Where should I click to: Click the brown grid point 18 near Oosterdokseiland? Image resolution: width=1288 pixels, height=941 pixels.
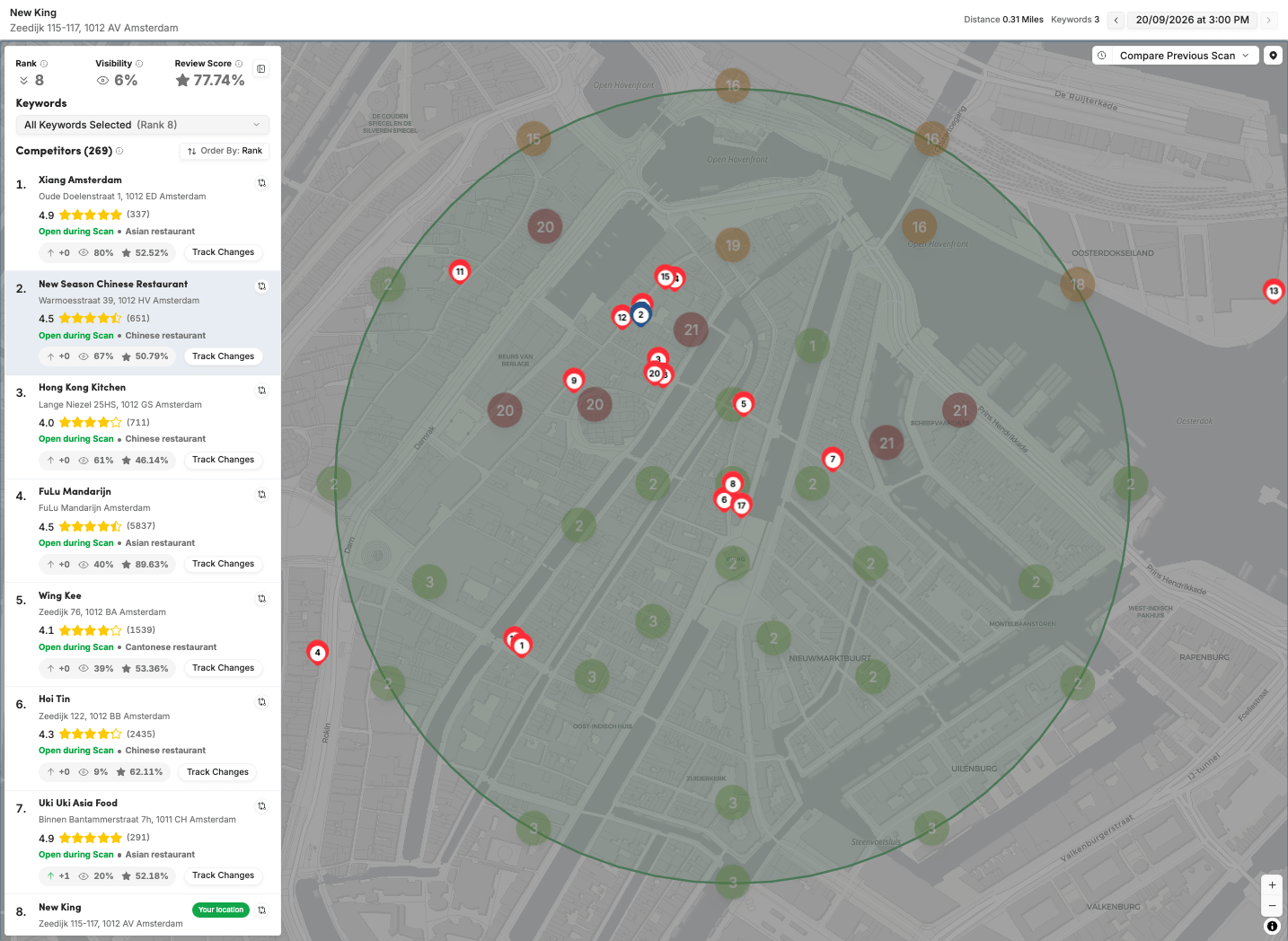1077,285
